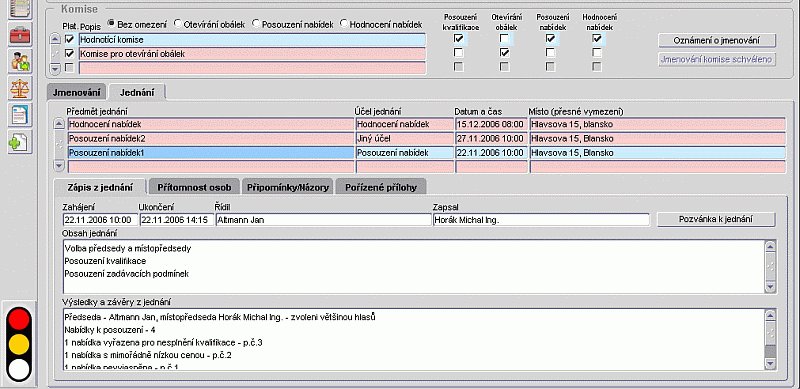Screen dimensions: 800x389
Task: Toggle Otevírání obálek checkbox for Hodnotící komise
Action: click(x=505, y=39)
